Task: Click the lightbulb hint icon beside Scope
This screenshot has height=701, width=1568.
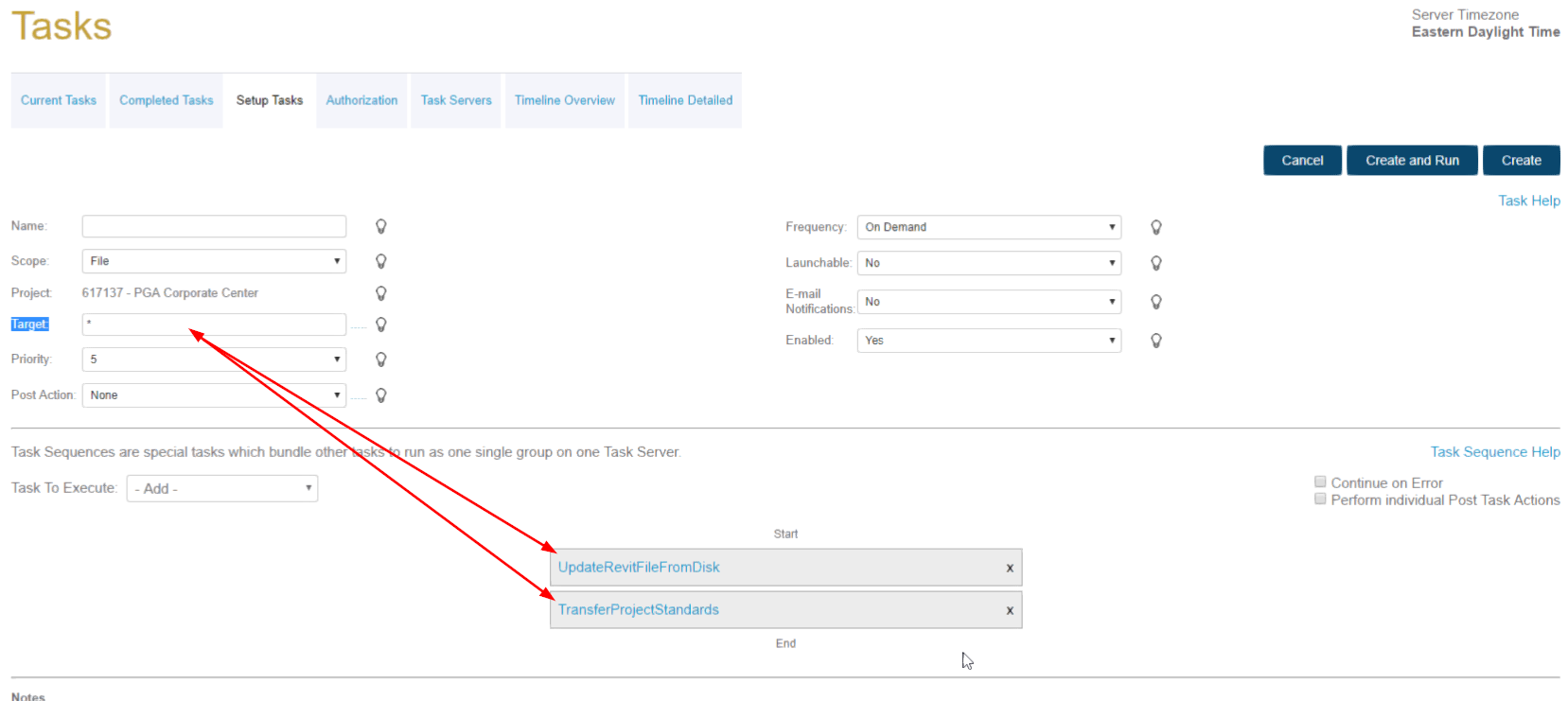Action: point(381,261)
